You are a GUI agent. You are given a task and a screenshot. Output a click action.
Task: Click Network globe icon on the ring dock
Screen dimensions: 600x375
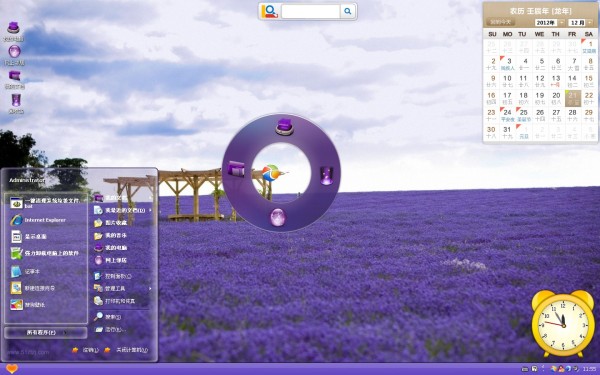click(x=278, y=217)
